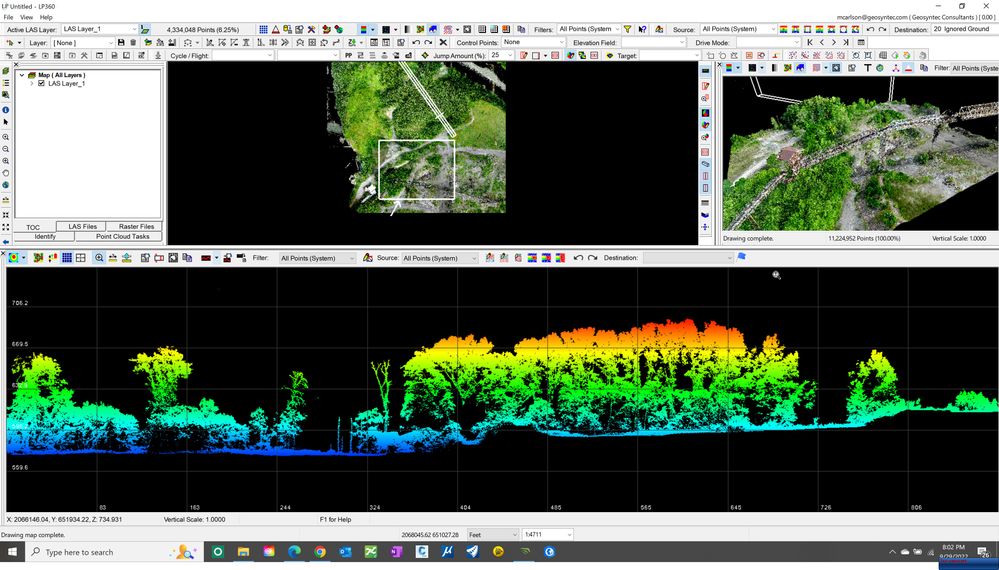Click the tools wrench icon in top toolbar
Image resolution: width=999 pixels, height=570 pixels.
click(x=312, y=29)
